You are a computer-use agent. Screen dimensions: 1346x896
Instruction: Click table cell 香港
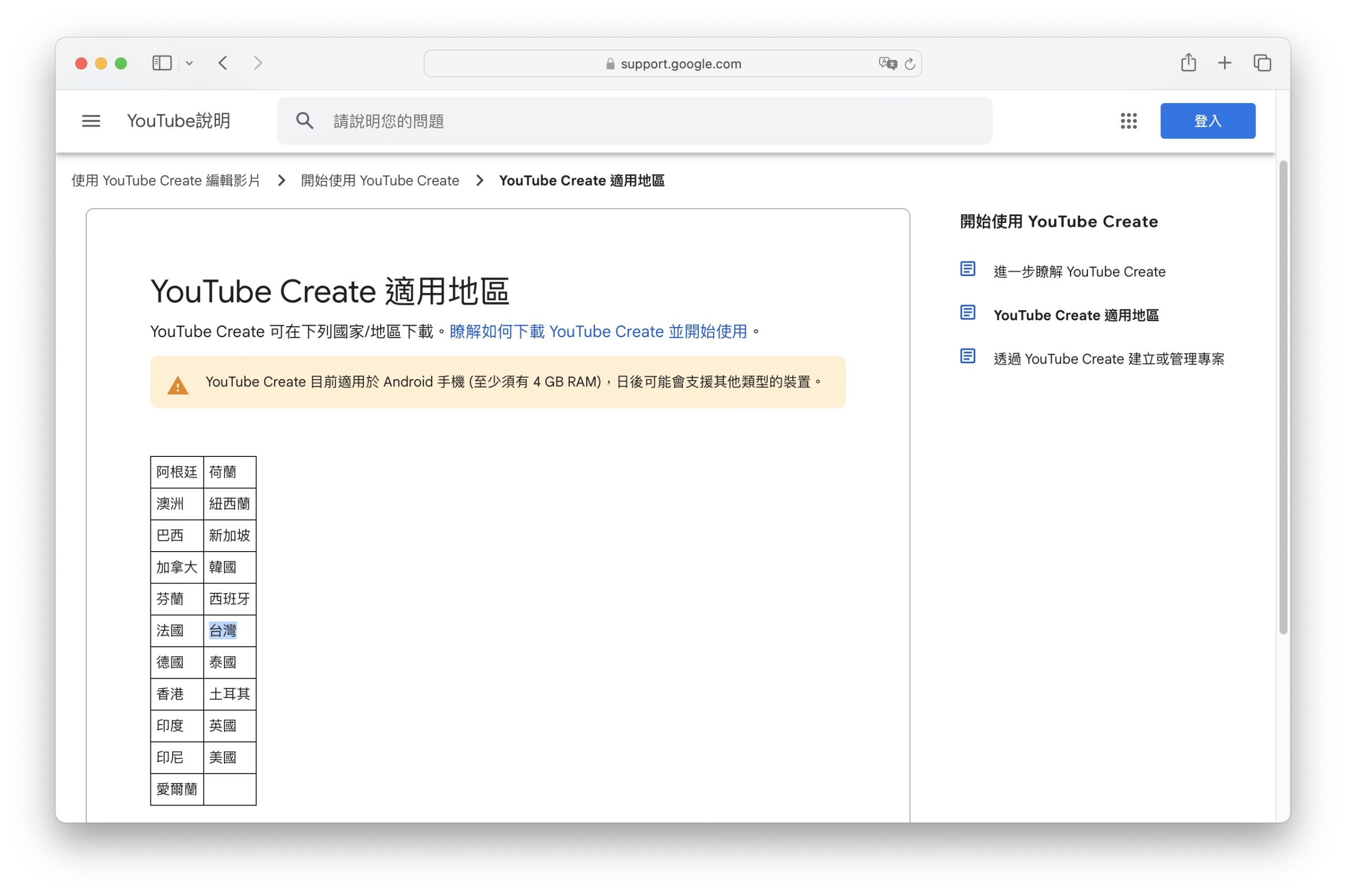[177, 694]
